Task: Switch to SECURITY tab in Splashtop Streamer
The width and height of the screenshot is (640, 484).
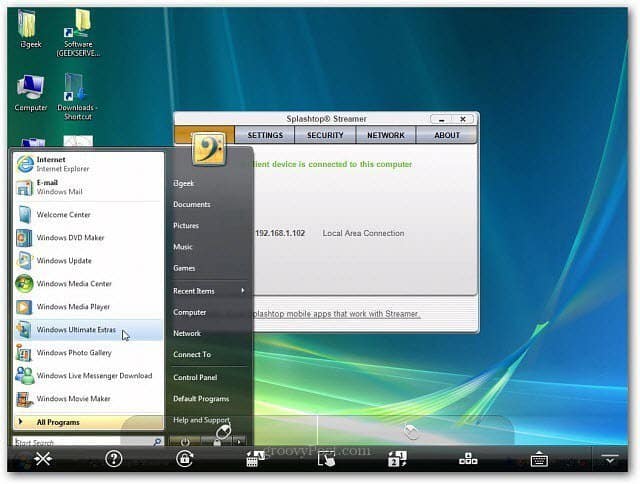Action: pyautogui.click(x=325, y=135)
